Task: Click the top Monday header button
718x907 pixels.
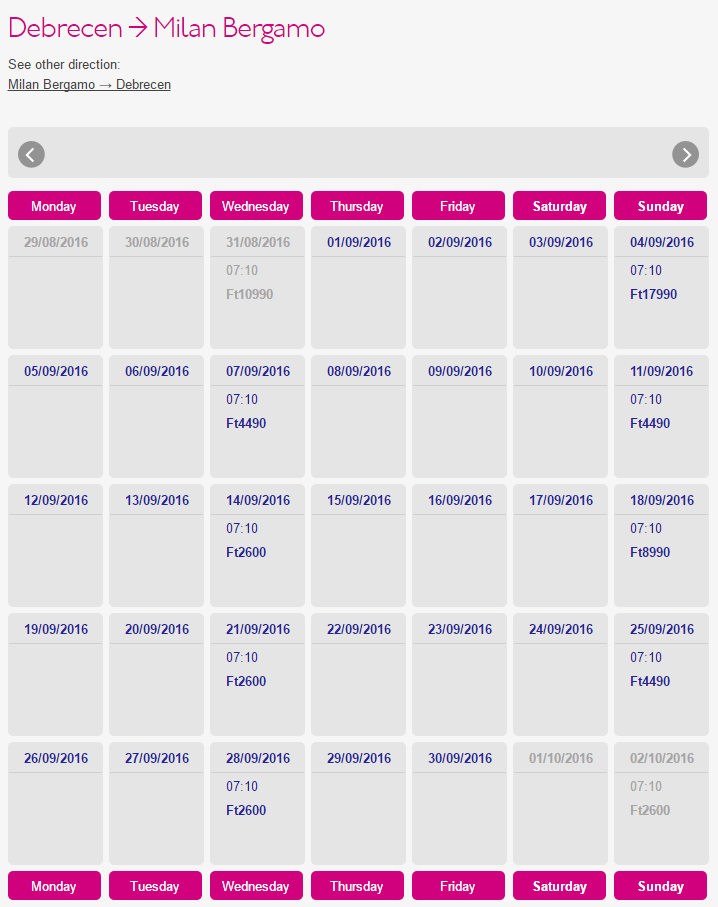Action: coord(54,206)
